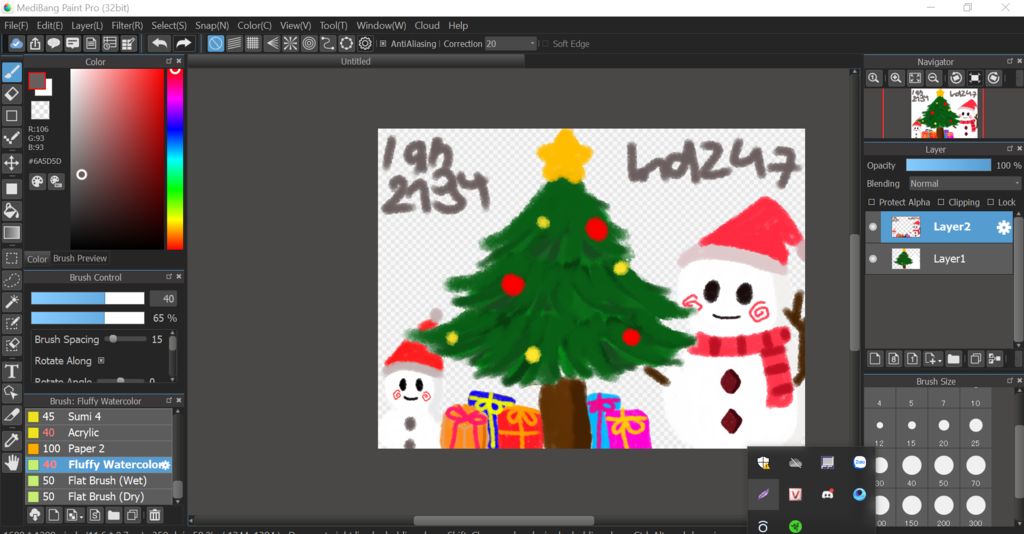Screen dimensions: 1024x534
Task: Select the Hand tool
Action: 12,463
